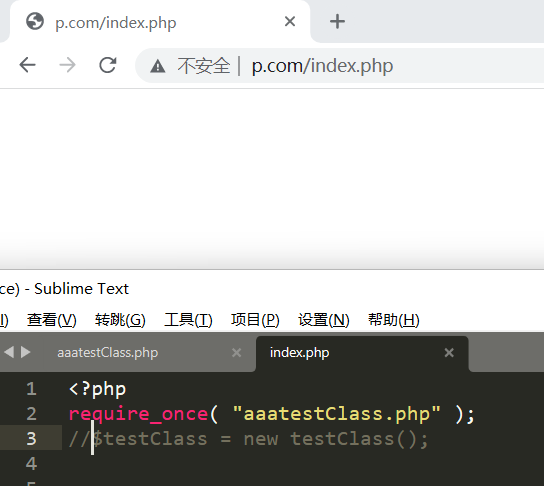This screenshot has height=486, width=544.
Task: Click the right tab scroll arrow in Sublime
Action: click(x=25, y=352)
